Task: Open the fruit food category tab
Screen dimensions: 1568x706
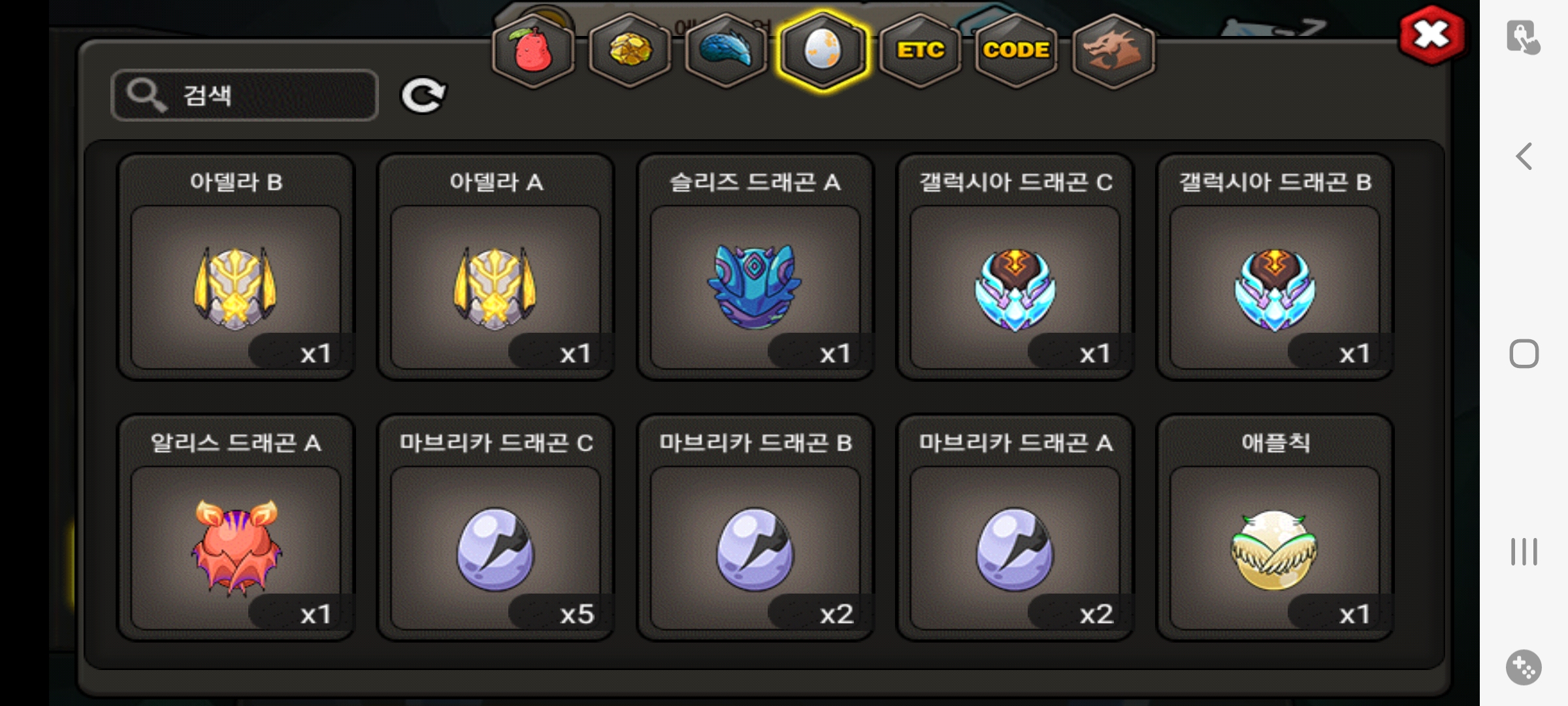Action: [x=533, y=51]
